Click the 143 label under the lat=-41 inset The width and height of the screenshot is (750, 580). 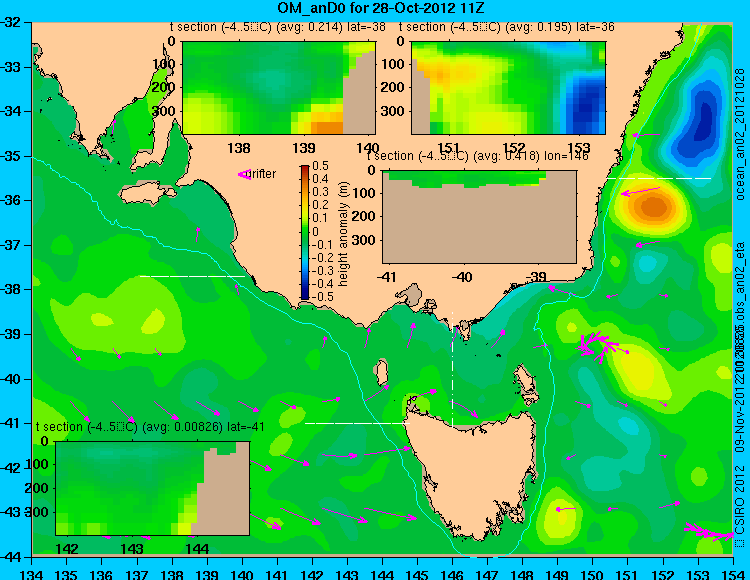pos(132,548)
